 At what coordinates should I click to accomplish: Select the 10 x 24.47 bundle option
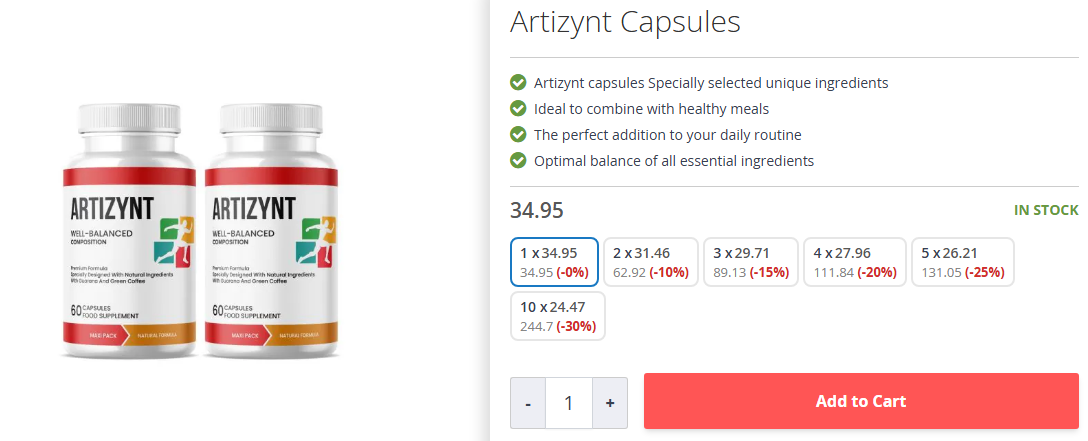click(x=557, y=316)
